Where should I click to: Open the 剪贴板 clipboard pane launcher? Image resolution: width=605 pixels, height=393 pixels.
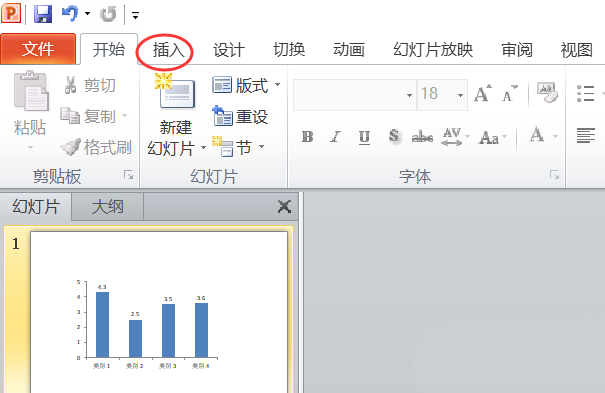click(128, 175)
